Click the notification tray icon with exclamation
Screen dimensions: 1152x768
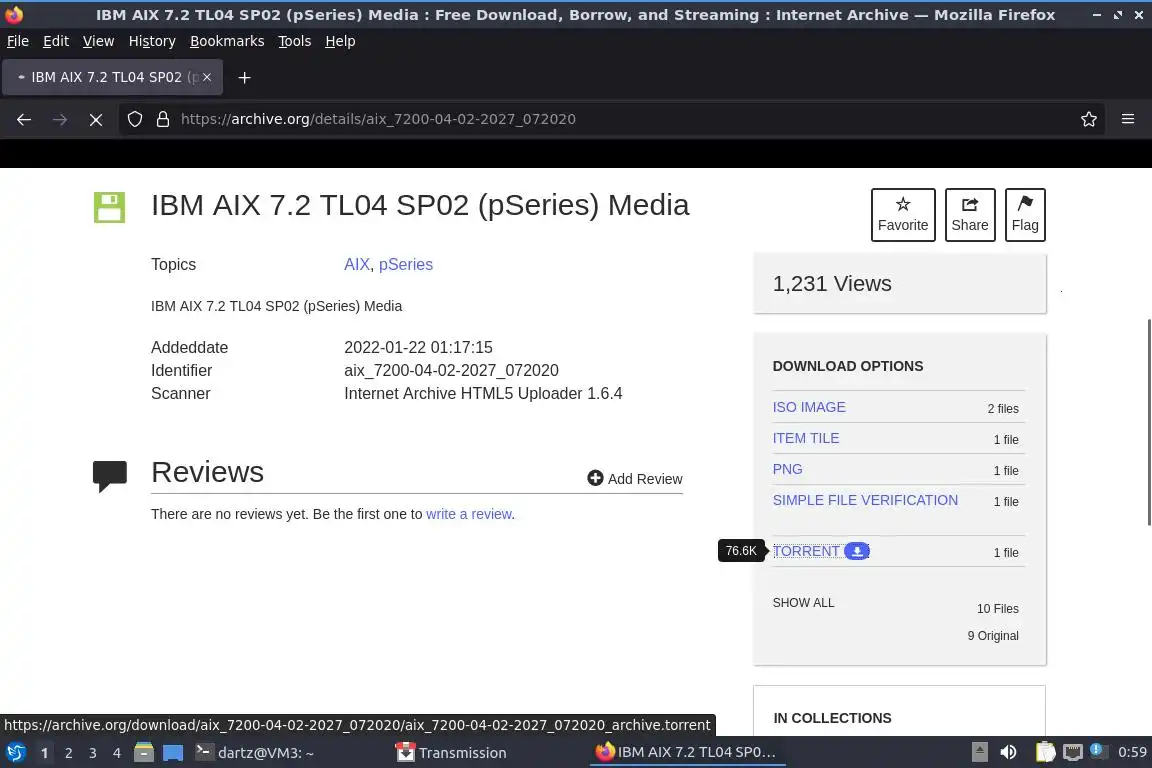[1097, 751]
